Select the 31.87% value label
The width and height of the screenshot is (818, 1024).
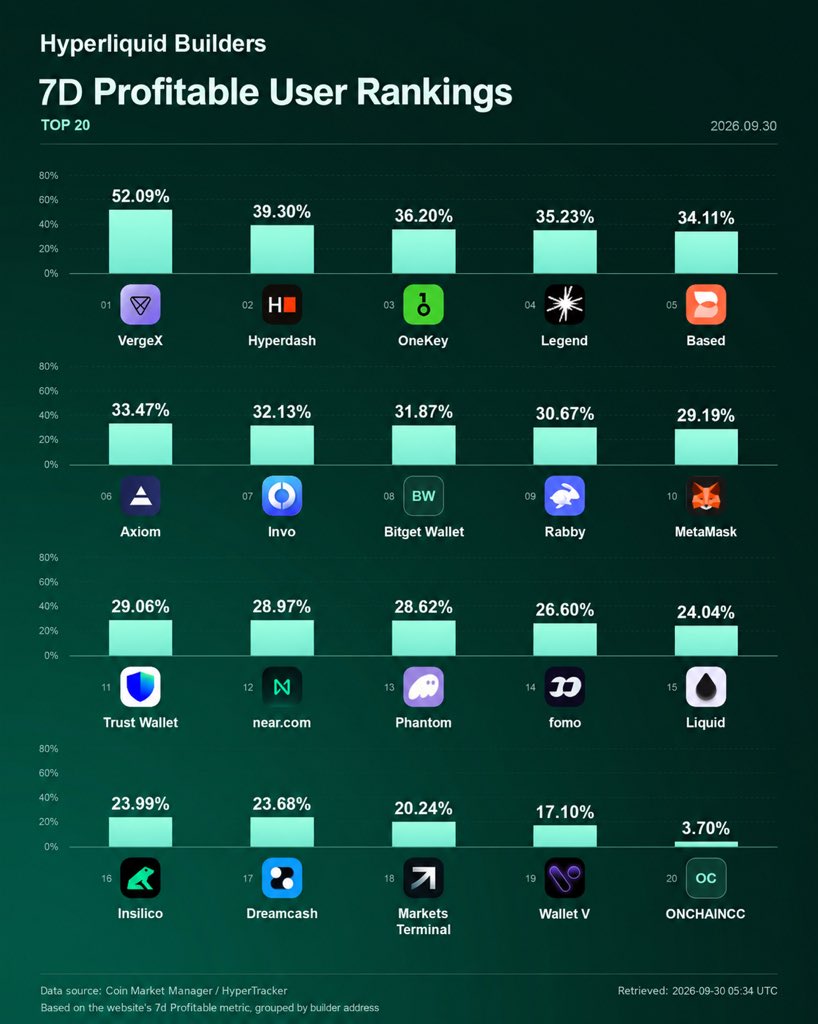424,412
